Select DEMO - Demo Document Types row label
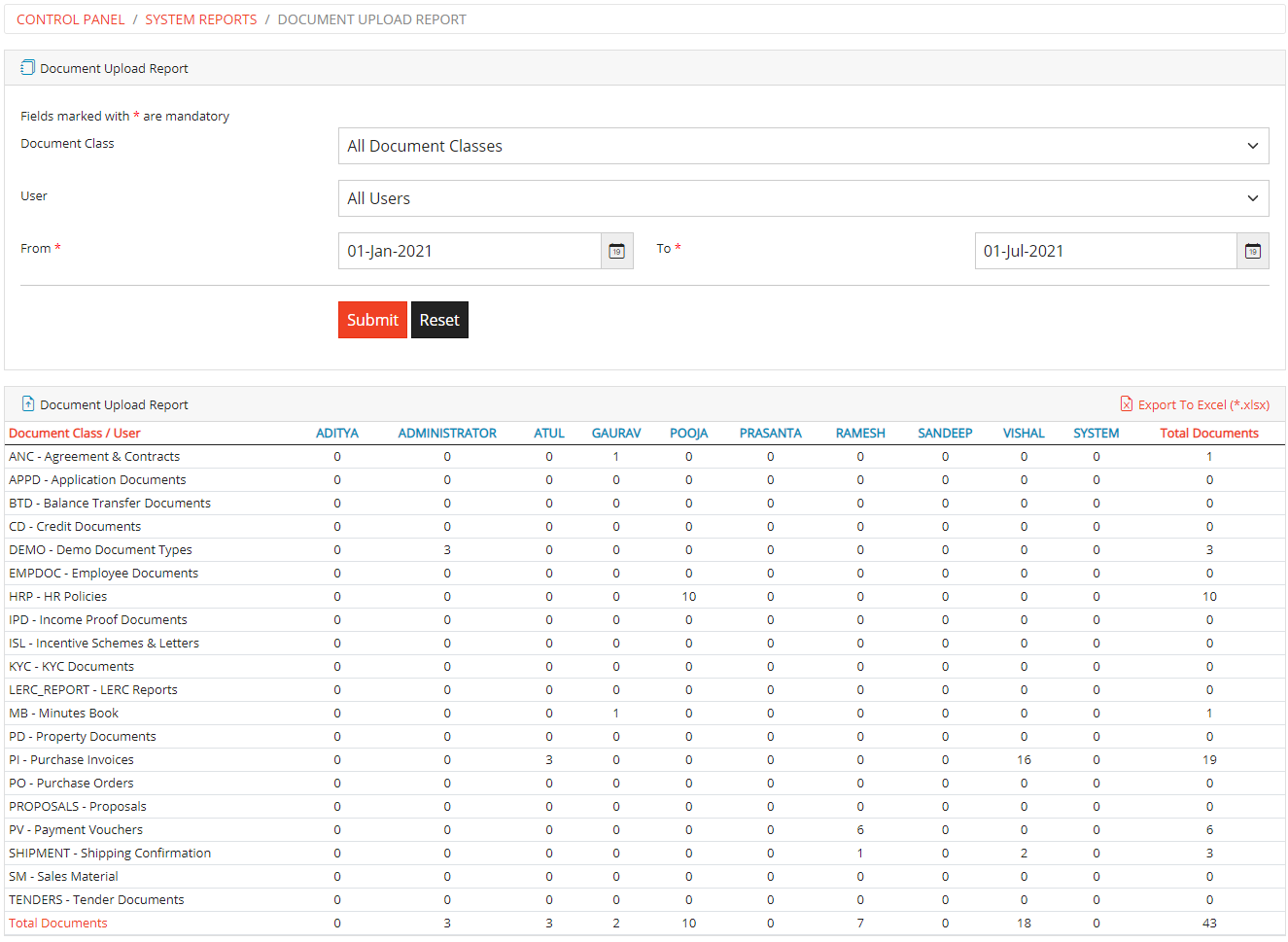The height and width of the screenshot is (942, 1288). tap(100, 550)
